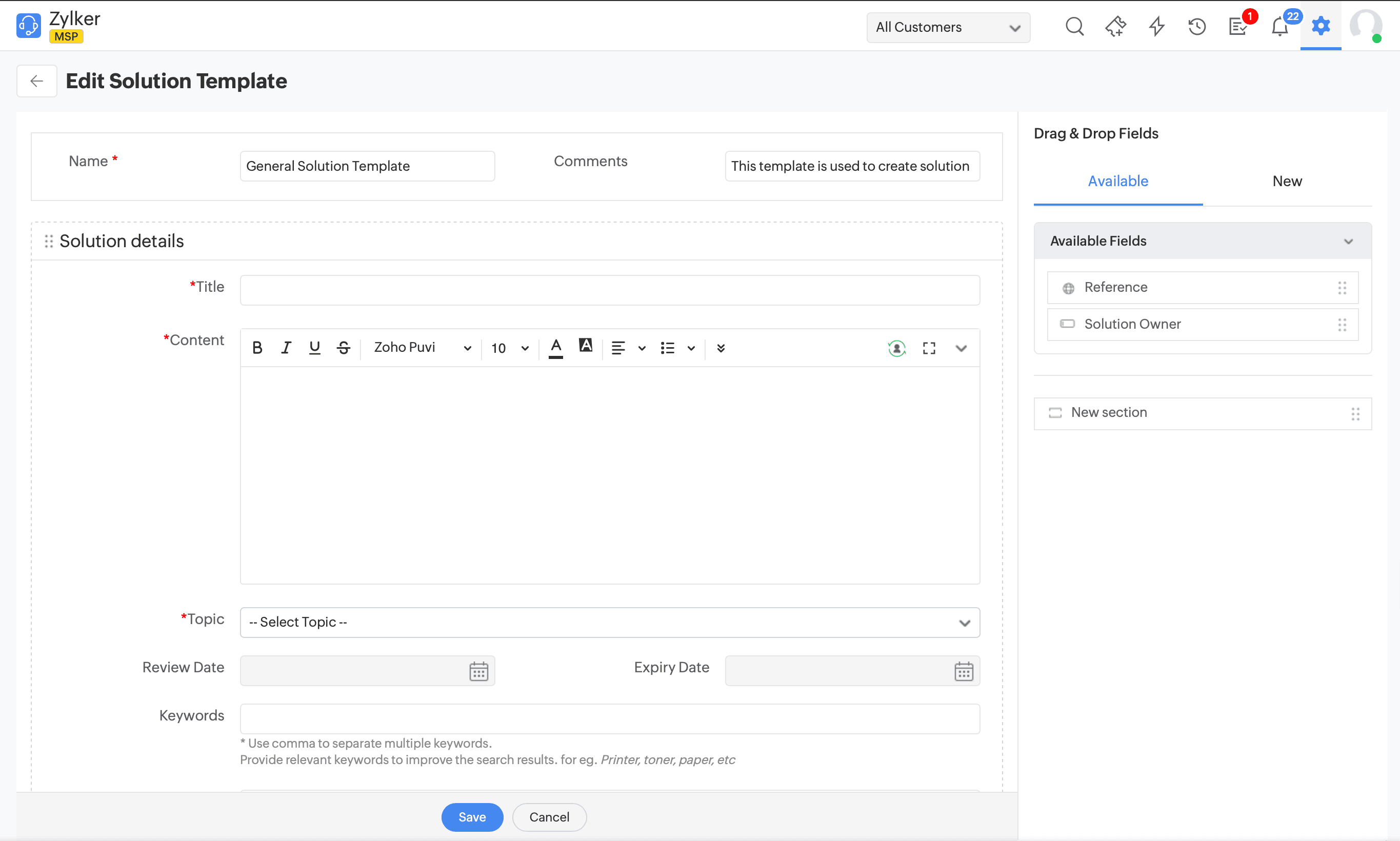Viewport: 1400px width, 841px height.
Task: Grab the Solution Owner drag handle
Action: [x=1342, y=325]
